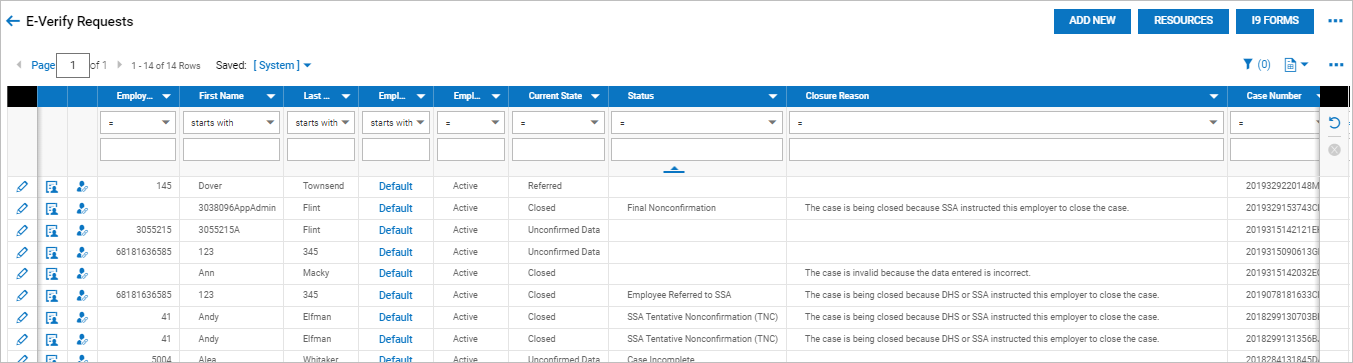Open I9 FORMS button
Image resolution: width=1353 pixels, height=363 pixels.
click(x=1274, y=21)
